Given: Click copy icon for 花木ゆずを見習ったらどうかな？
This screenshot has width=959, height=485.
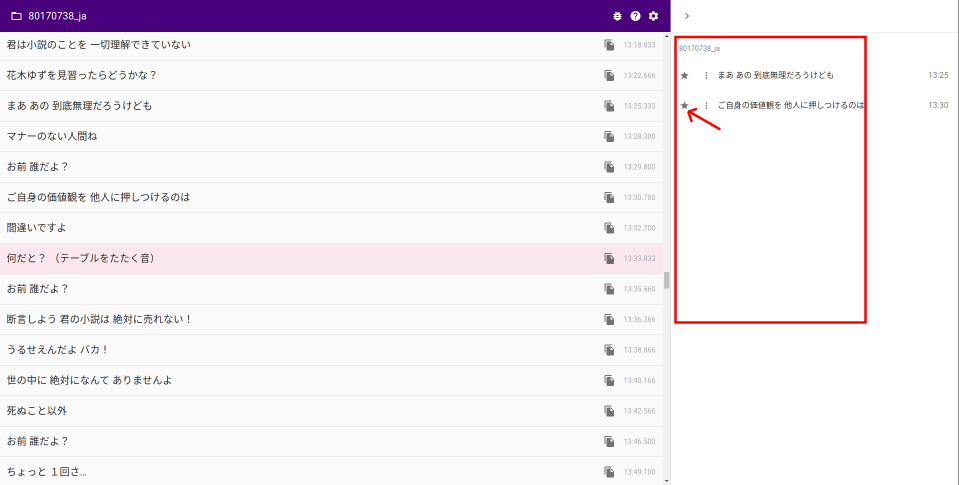Looking at the screenshot, I should (609, 75).
